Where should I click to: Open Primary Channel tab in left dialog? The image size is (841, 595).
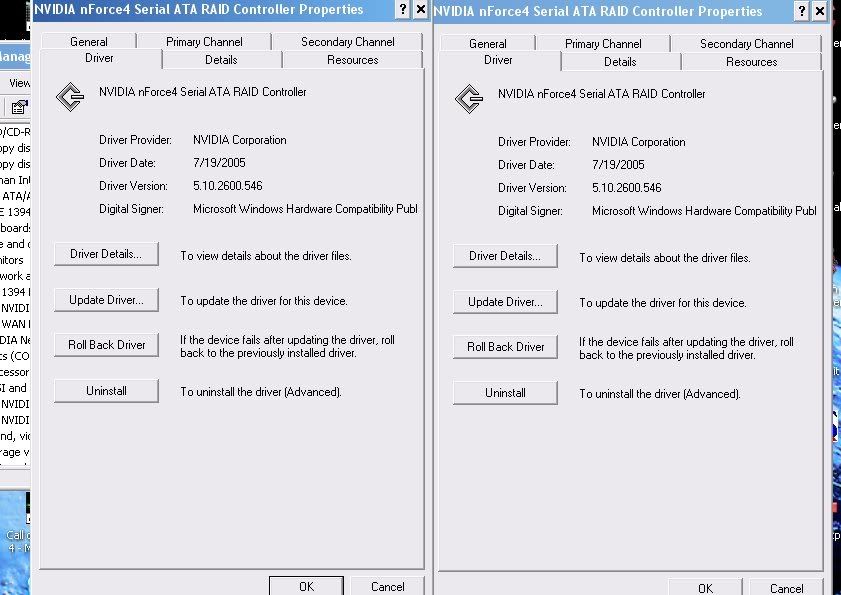coord(204,42)
